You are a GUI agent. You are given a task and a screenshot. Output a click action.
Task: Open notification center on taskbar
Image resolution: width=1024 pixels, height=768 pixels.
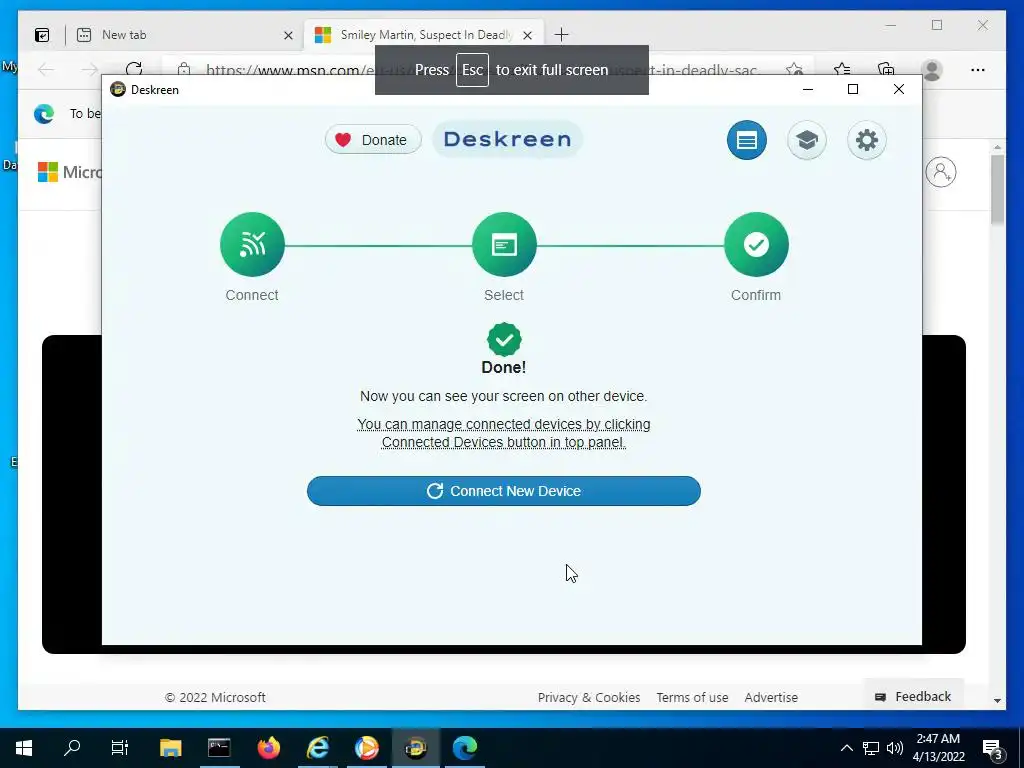coord(992,748)
